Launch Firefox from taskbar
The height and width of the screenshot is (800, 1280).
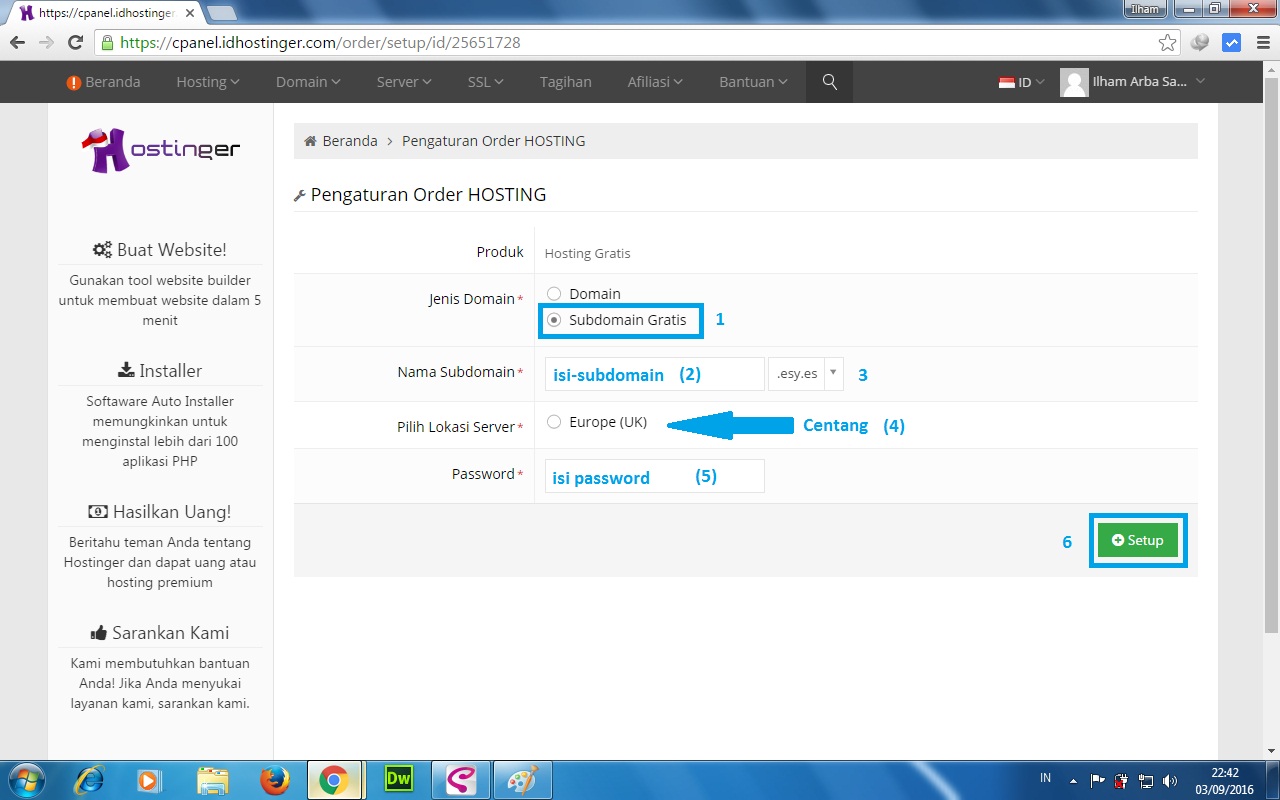tap(274, 780)
